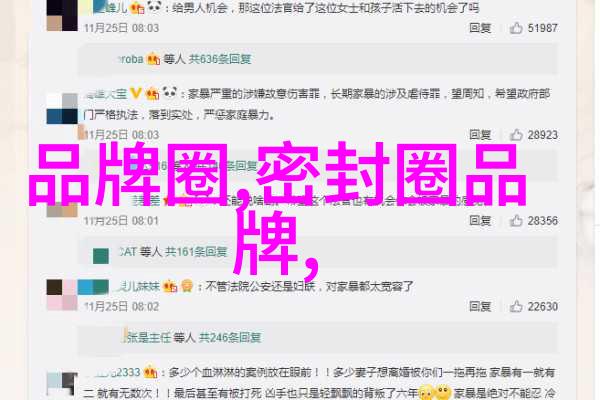Viewport: 600px width, 400px height.
Task: Reply to the comment with 22630 likes
Action: pyautogui.click(x=480, y=306)
